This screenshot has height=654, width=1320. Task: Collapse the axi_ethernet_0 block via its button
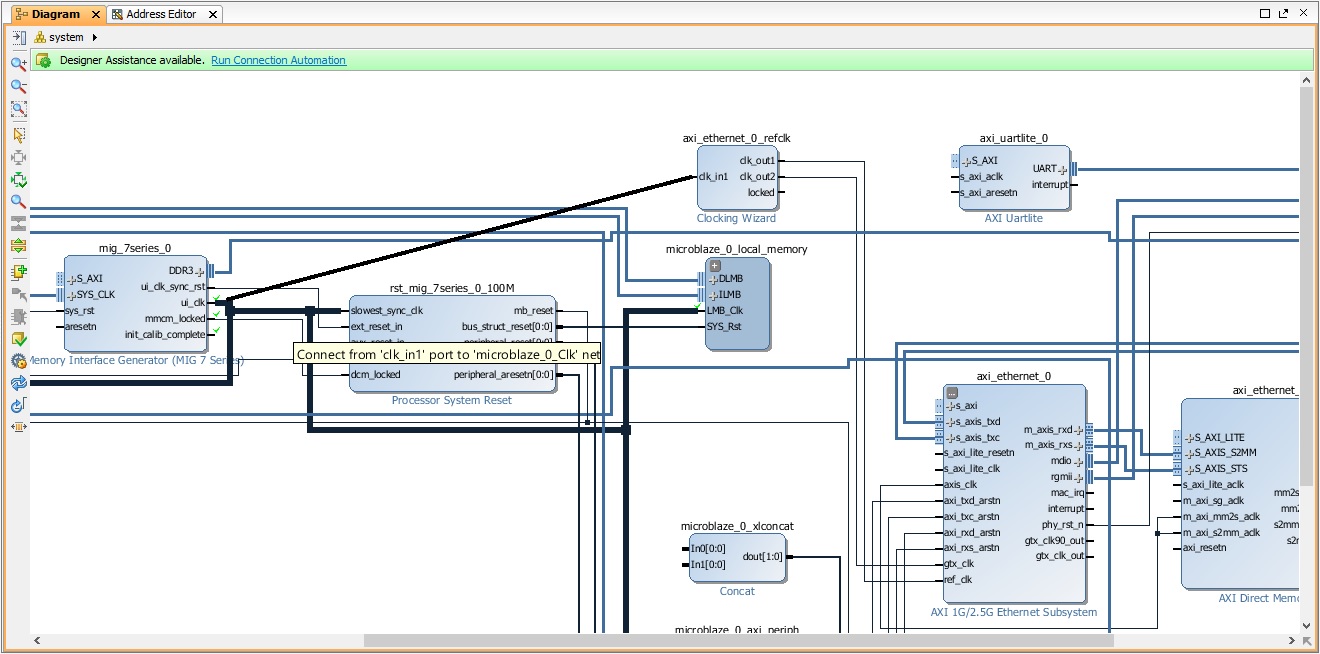click(x=952, y=392)
